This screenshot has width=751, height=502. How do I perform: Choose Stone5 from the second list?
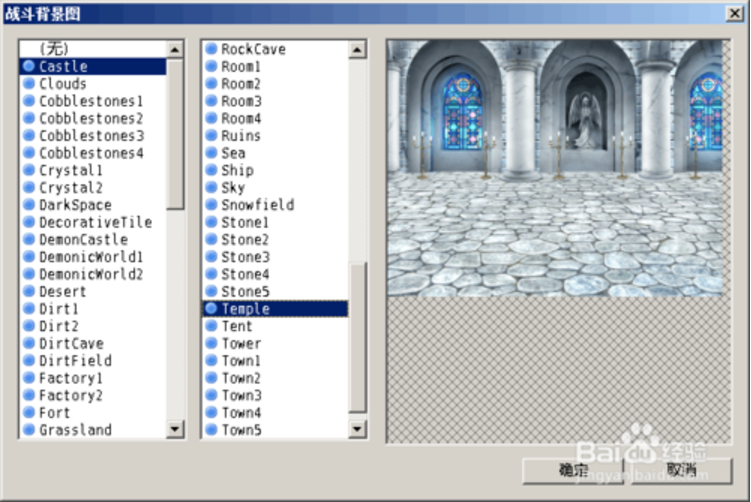tap(244, 292)
